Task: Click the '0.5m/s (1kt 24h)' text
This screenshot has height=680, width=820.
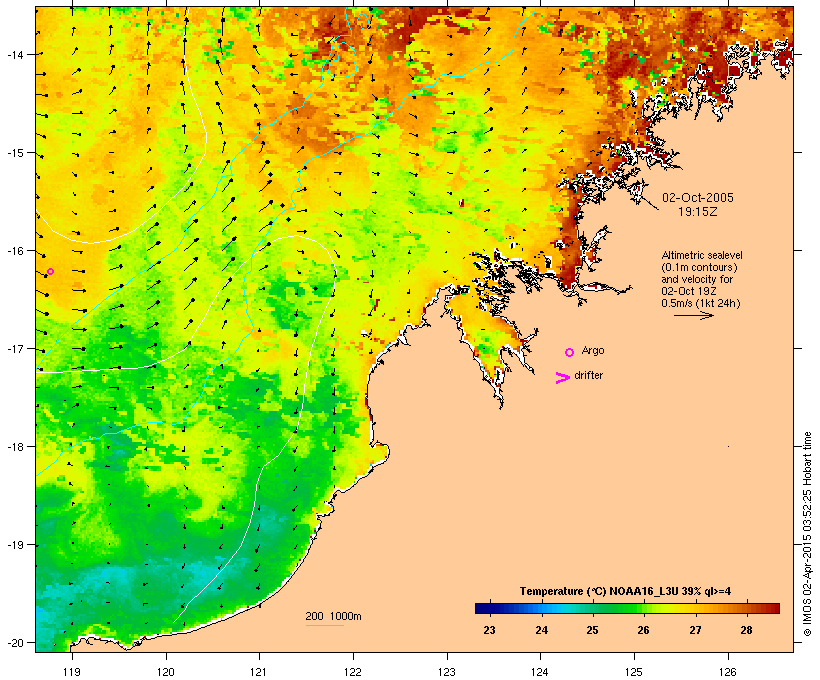Action: point(701,303)
